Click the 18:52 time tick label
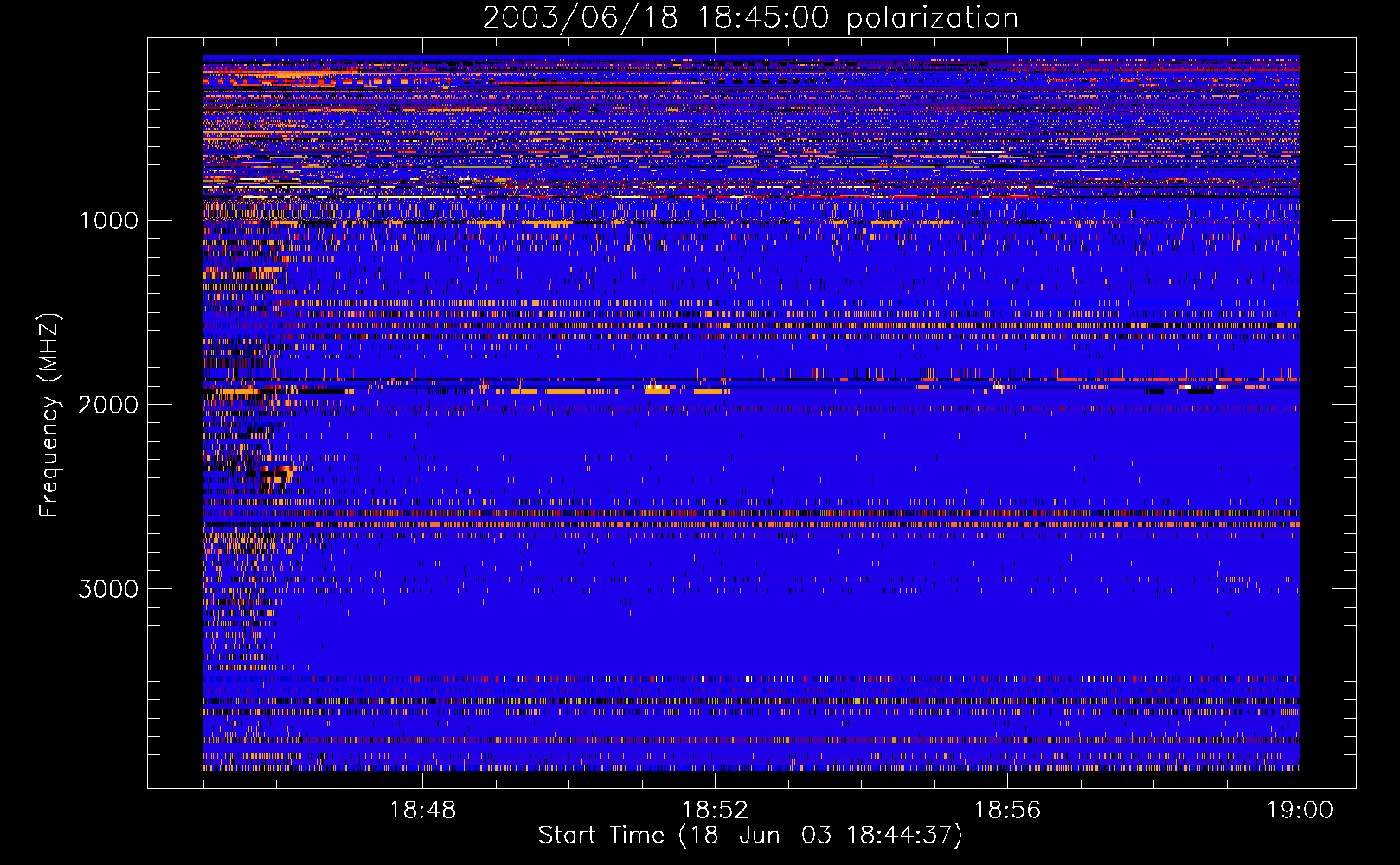1400x865 pixels. coord(715,811)
